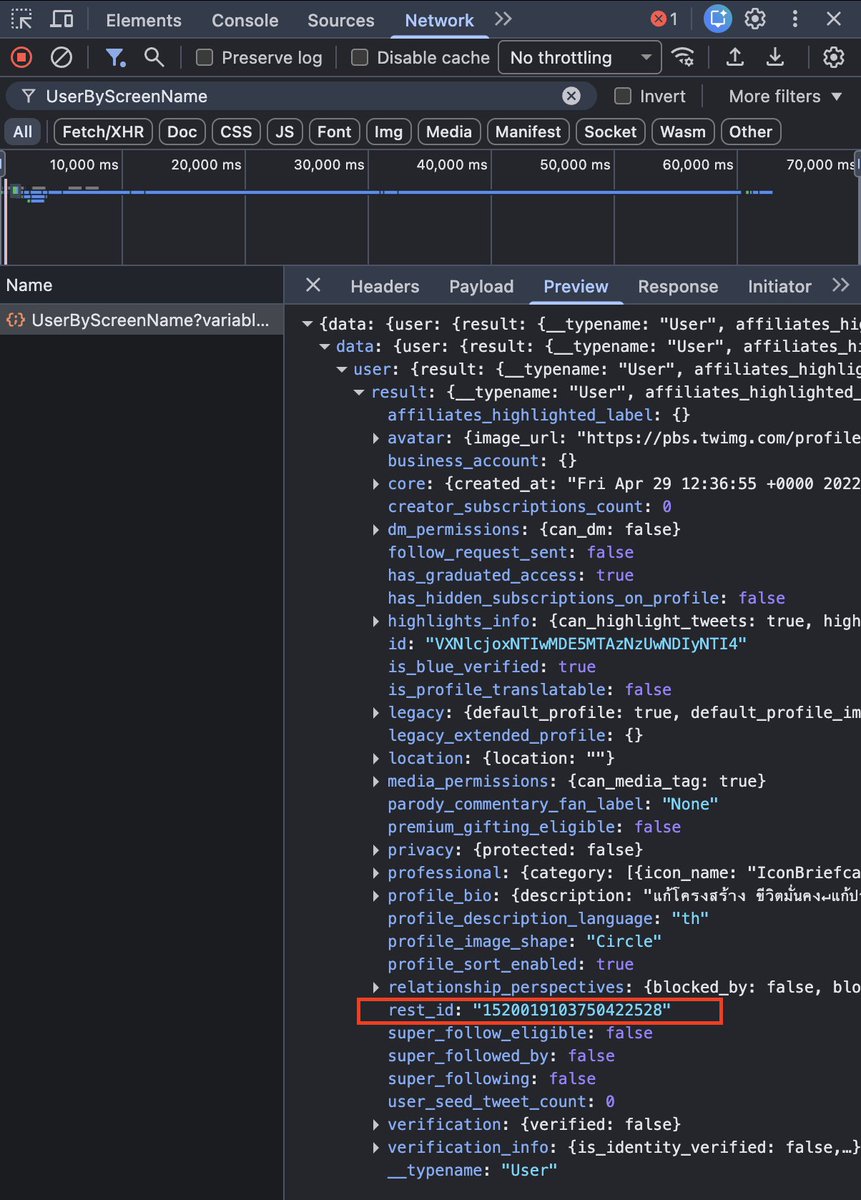Filter by Wasm requests

683,132
